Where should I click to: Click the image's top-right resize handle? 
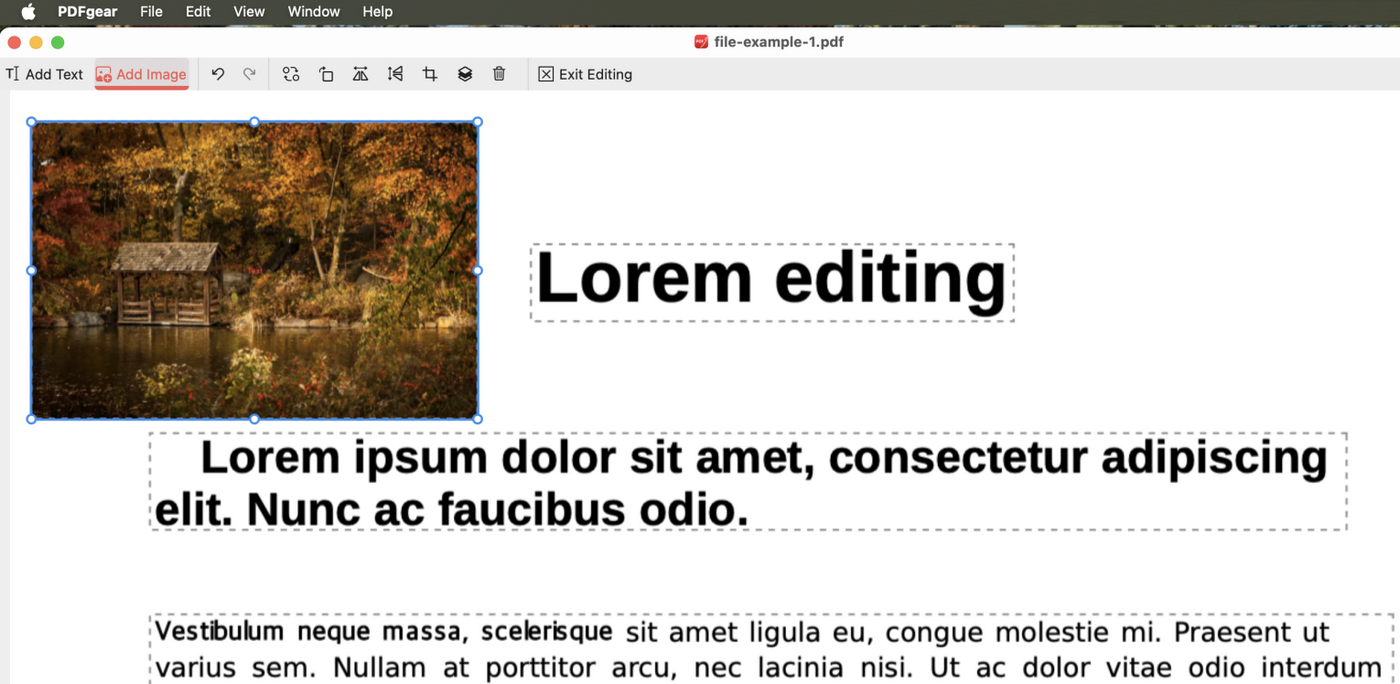tap(477, 122)
